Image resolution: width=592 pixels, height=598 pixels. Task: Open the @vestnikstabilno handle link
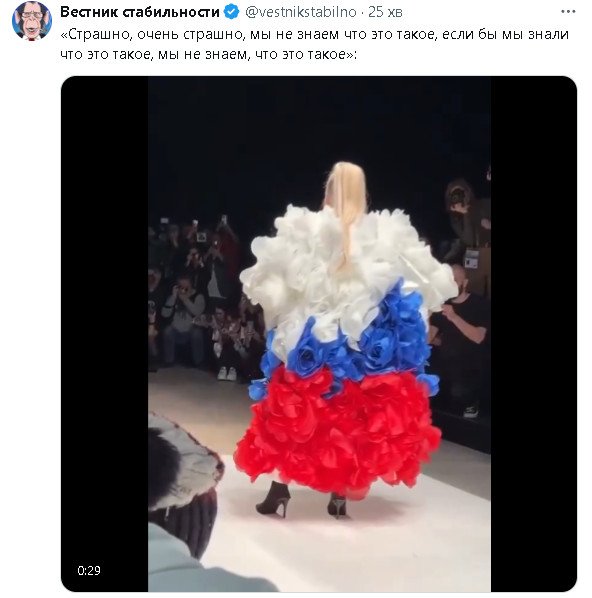pos(301,12)
